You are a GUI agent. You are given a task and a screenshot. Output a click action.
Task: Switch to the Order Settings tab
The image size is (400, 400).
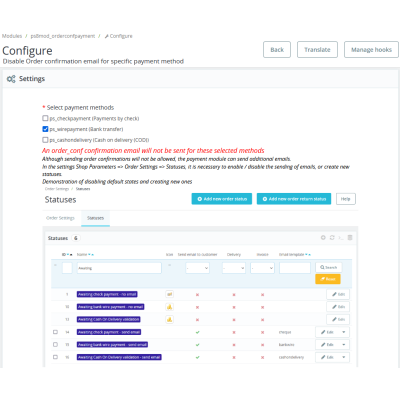point(60,218)
